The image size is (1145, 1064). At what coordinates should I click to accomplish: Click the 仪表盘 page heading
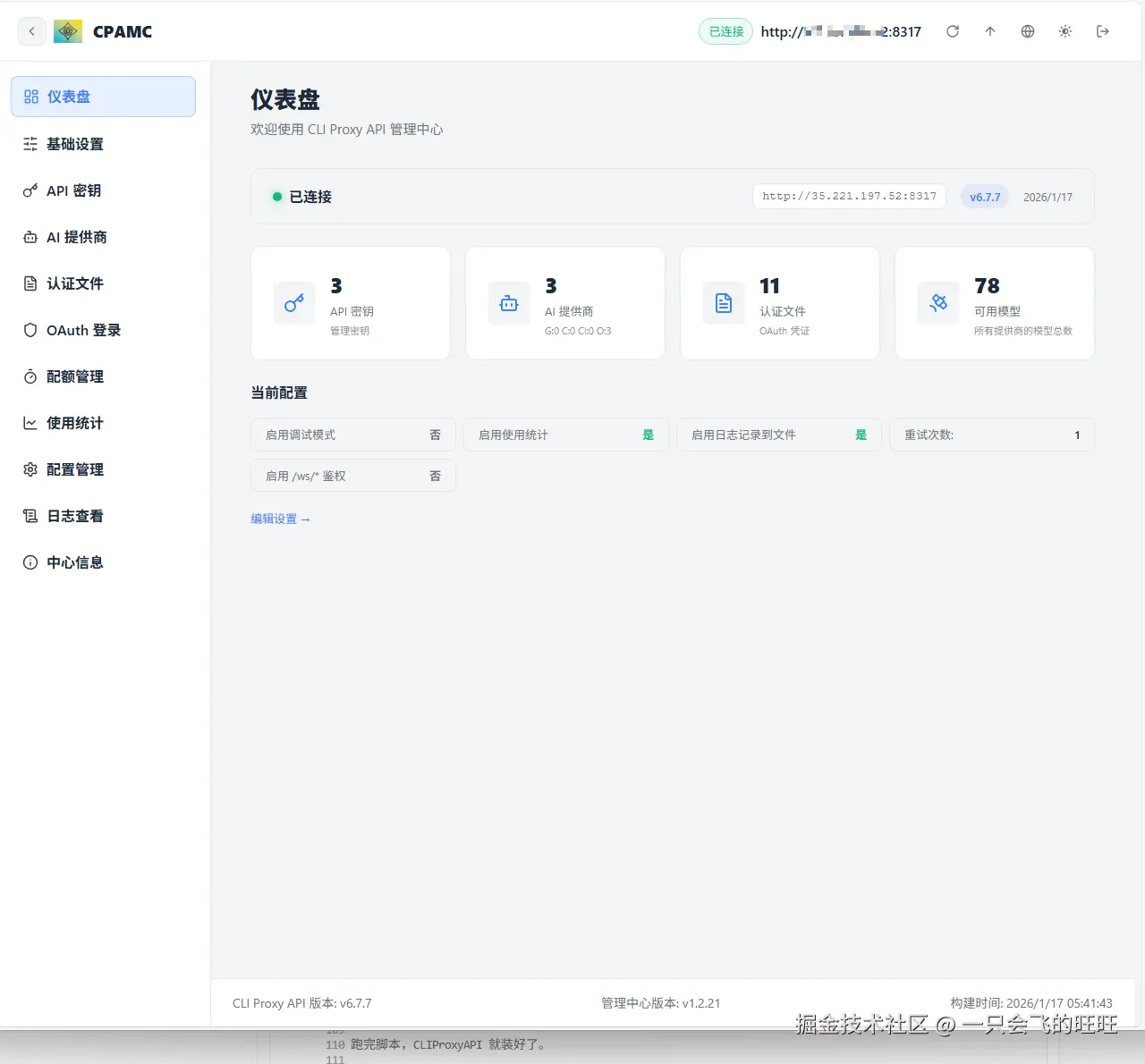[285, 99]
